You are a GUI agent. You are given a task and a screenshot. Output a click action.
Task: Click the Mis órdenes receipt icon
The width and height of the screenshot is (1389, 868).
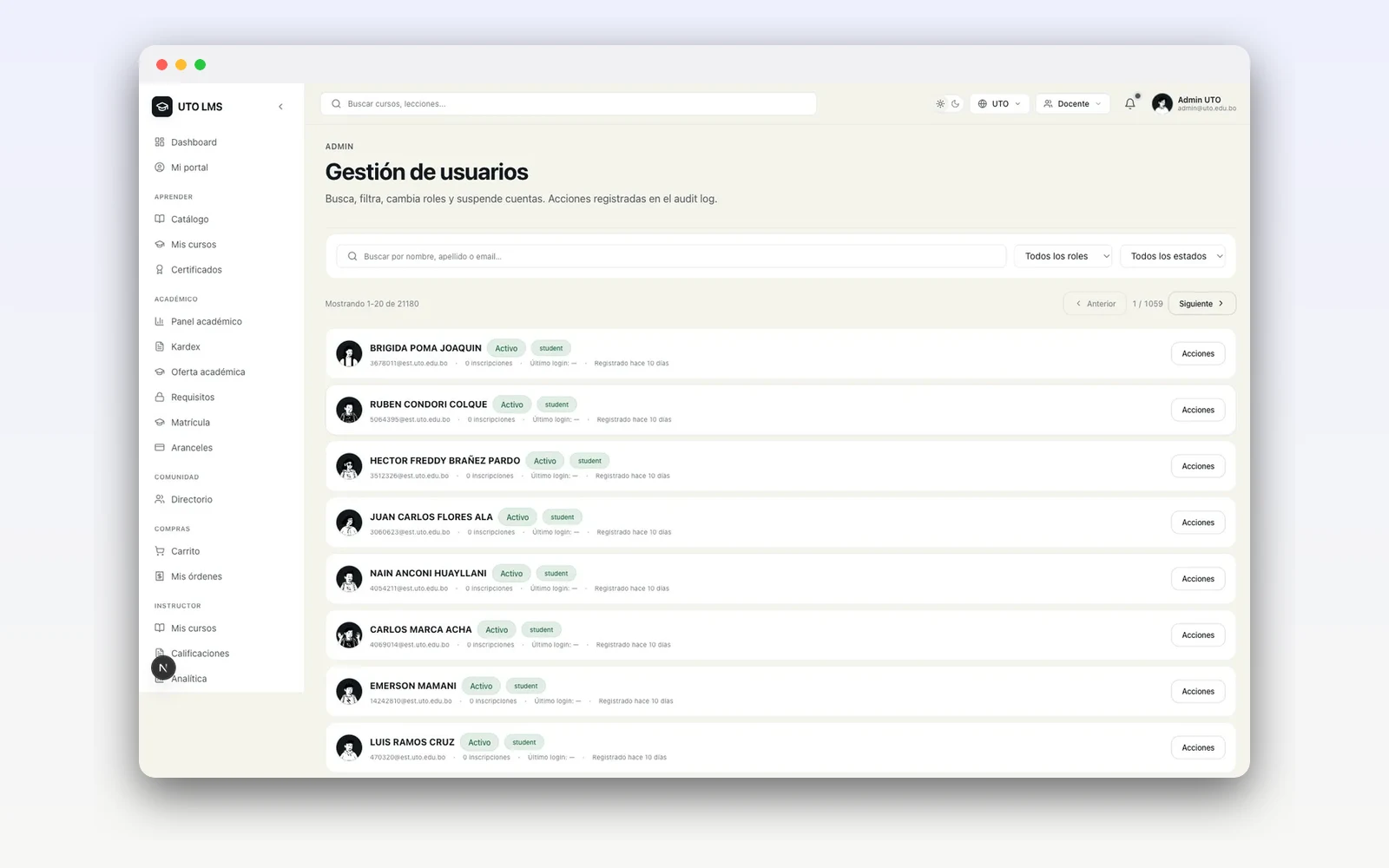pos(160,576)
